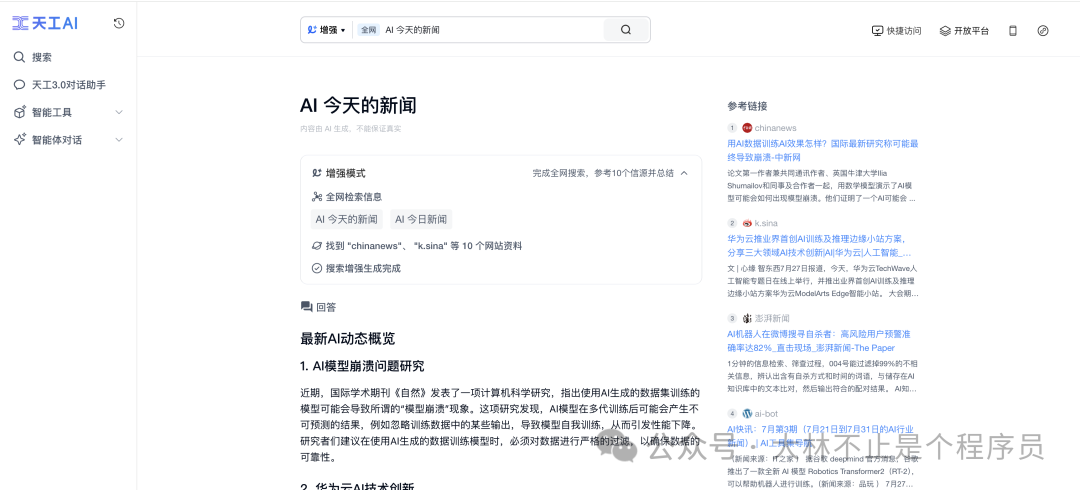Select the "AI 今日新闻" query chip
Screen dimensions: 1080x490
(x=421, y=220)
